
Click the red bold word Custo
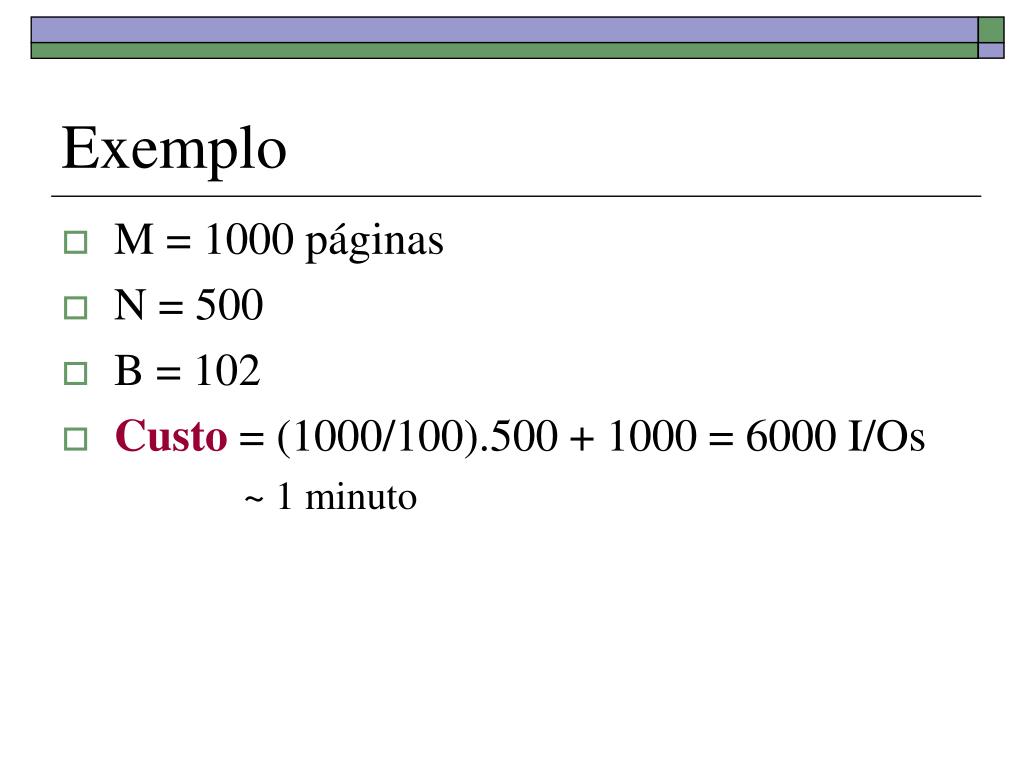coord(171,436)
